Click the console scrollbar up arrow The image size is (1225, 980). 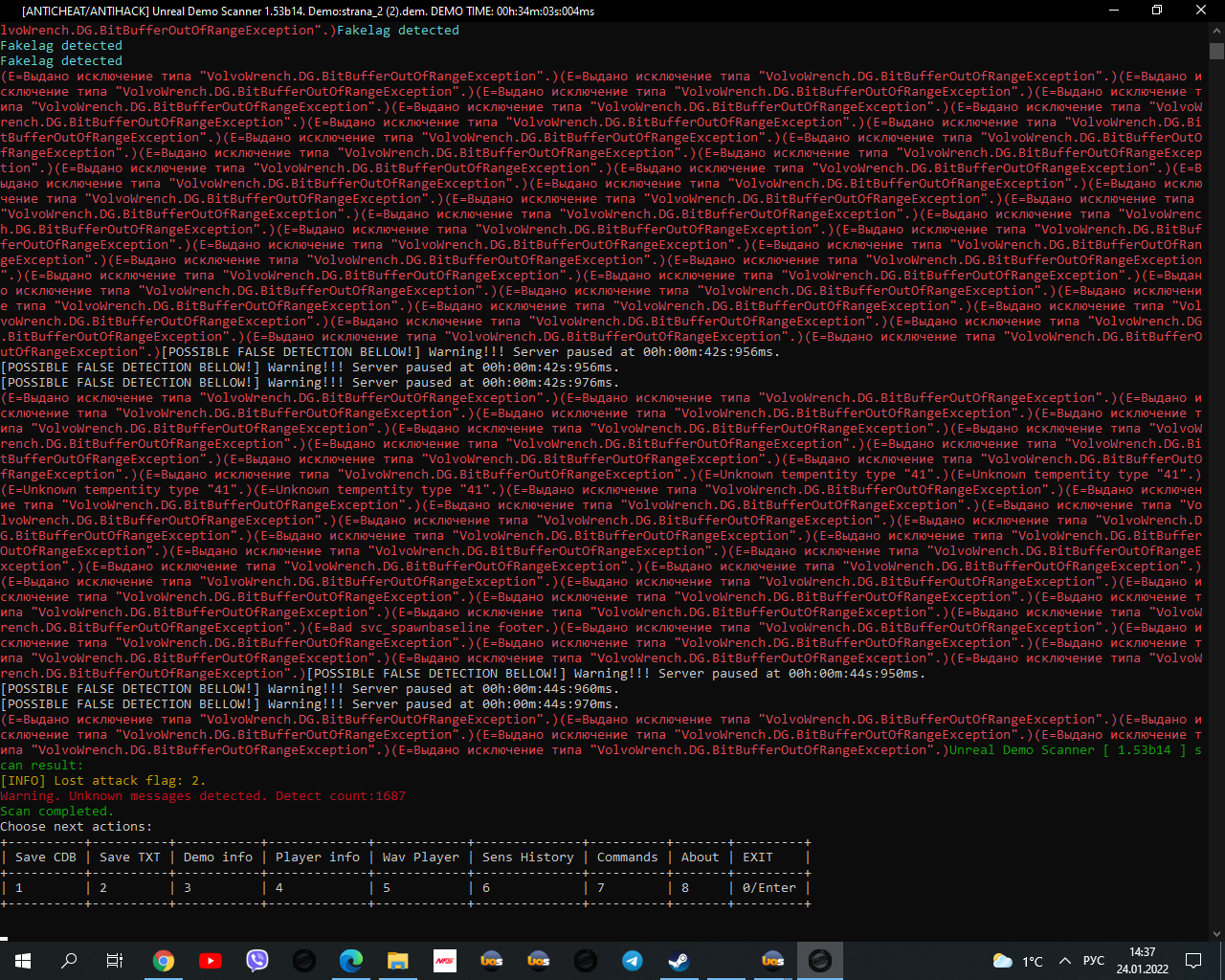(x=1216, y=31)
